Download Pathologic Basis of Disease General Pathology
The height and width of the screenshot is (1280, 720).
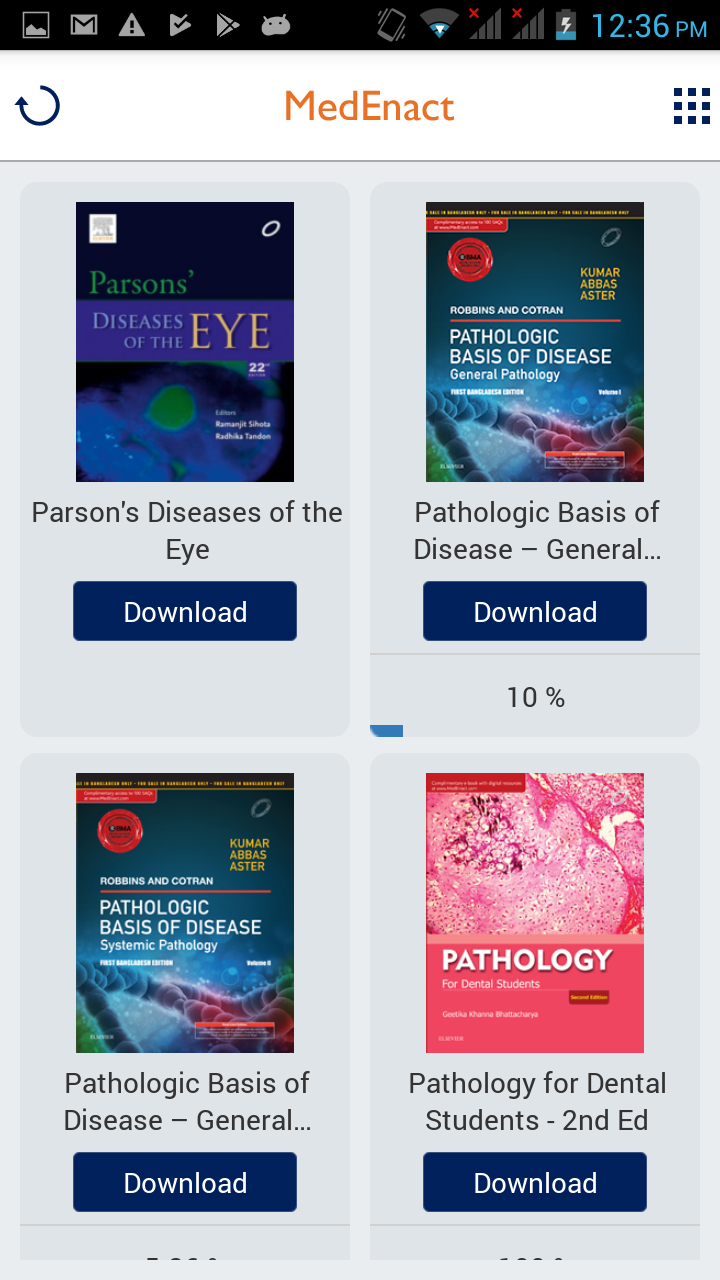tap(535, 611)
